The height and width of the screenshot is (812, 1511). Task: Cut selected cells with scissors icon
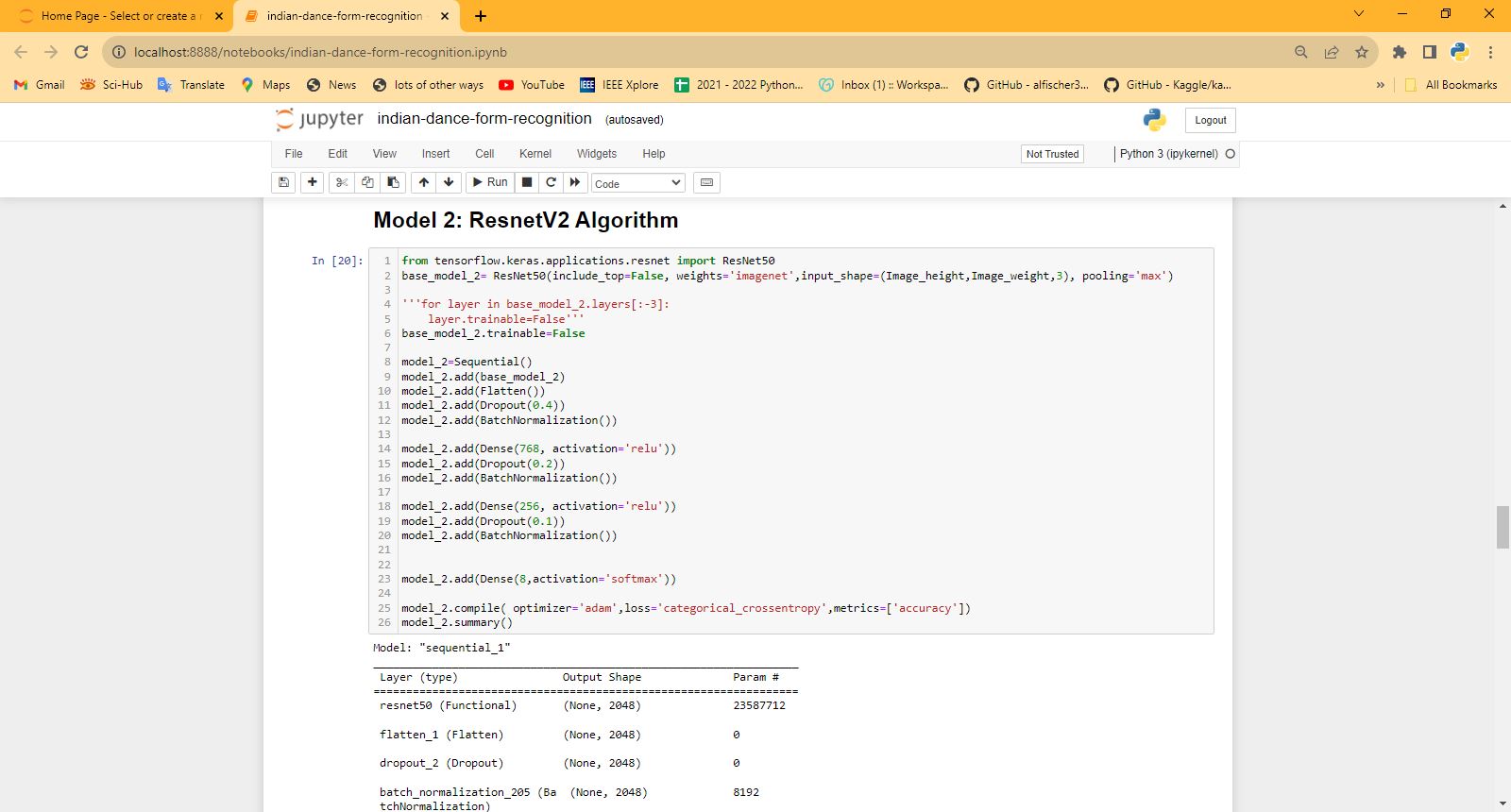(x=342, y=182)
